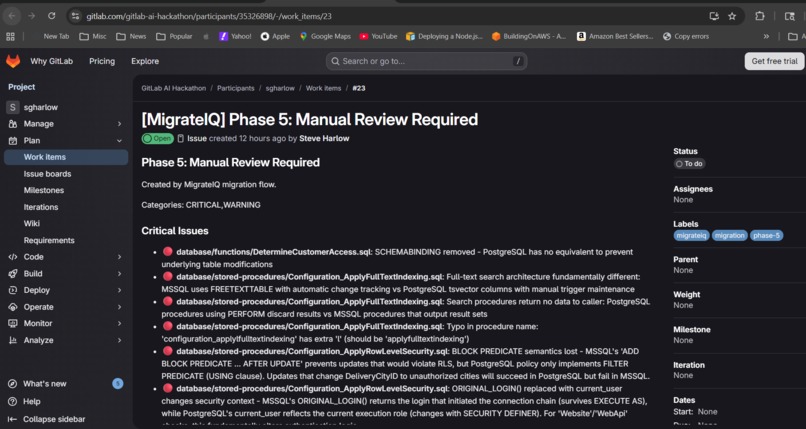Open Participants breadcrumb
The height and width of the screenshot is (429, 806).
[x=235, y=88]
